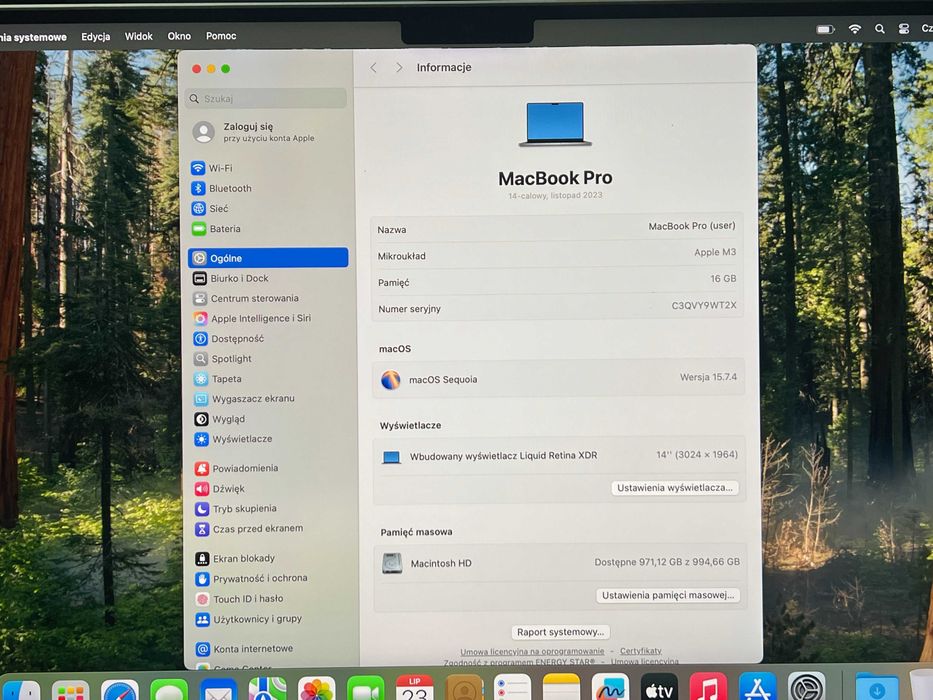This screenshot has height=700, width=933.
Task: Click Spotlight search in menu bar
Action: (x=879, y=29)
